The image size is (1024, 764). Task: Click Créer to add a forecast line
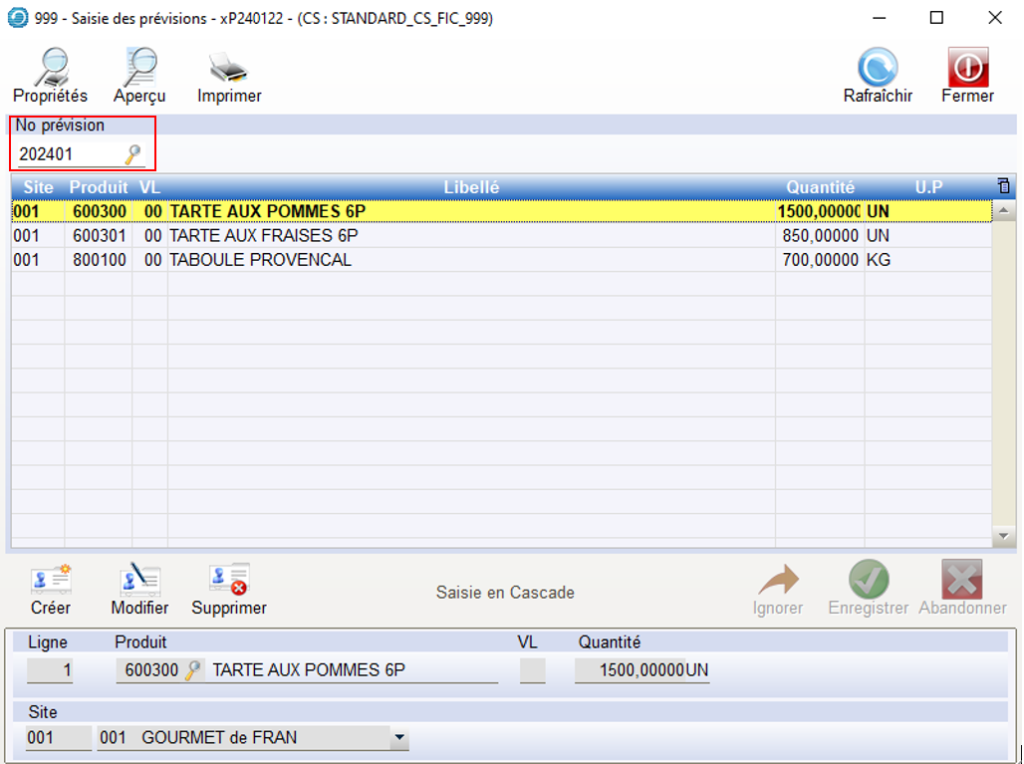50,581
